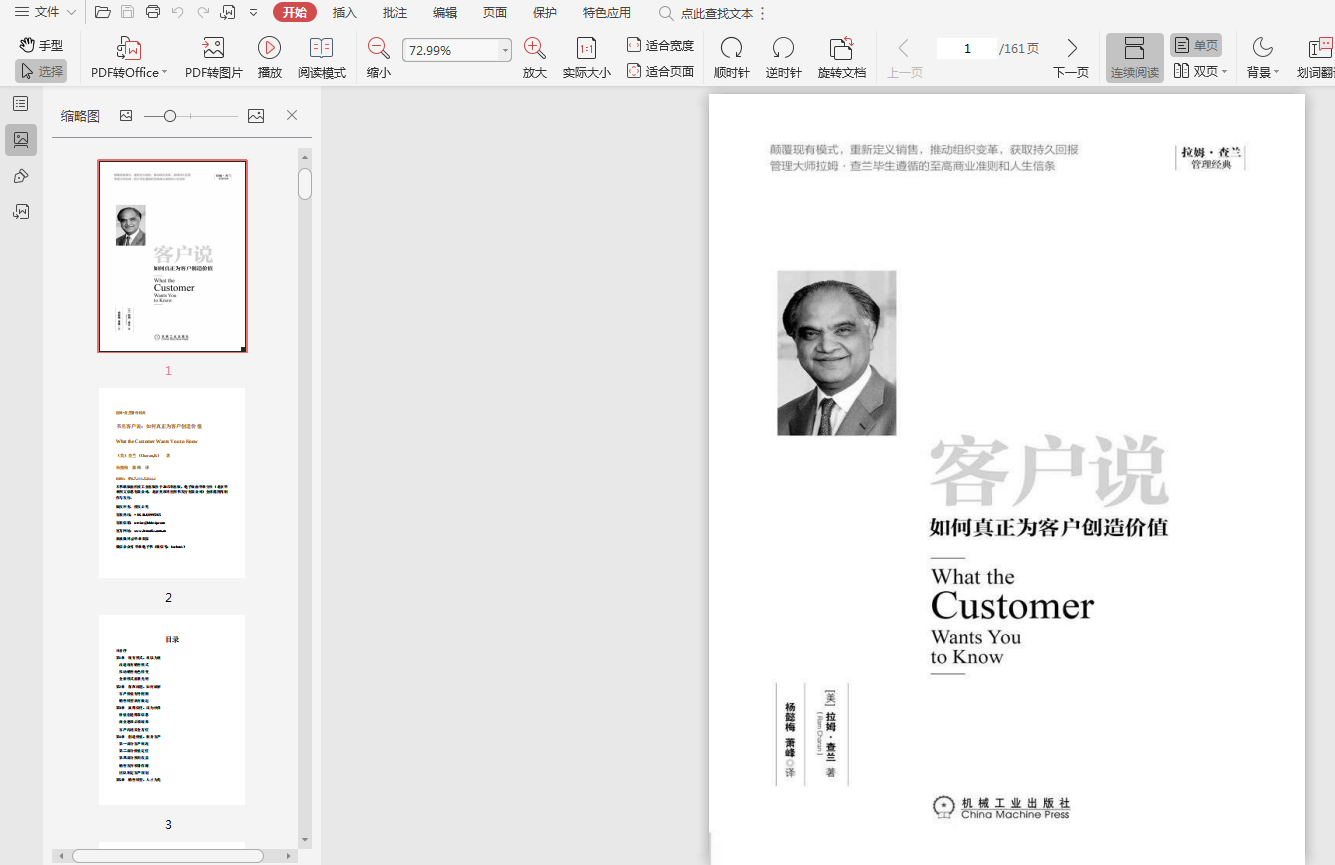This screenshot has height=865, width=1335.
Task: Open the annotations icon in left sidebar
Action: (x=21, y=176)
